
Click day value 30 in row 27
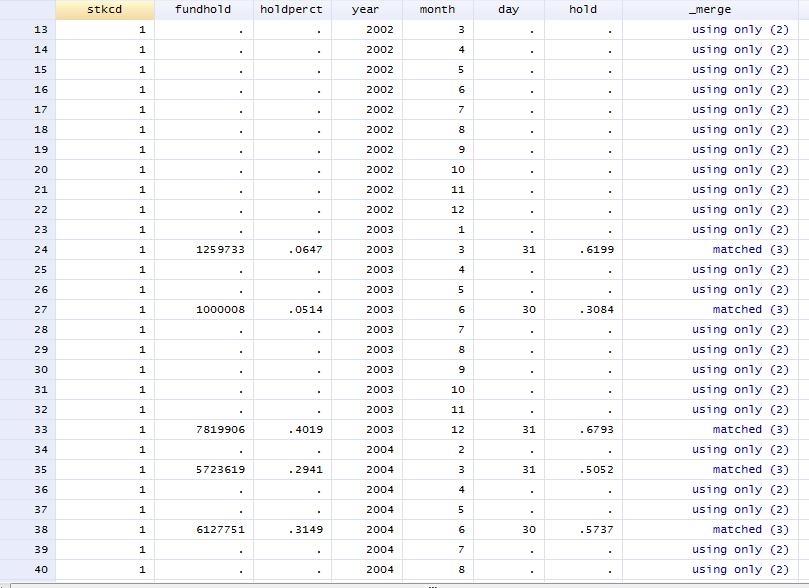[x=529, y=310]
